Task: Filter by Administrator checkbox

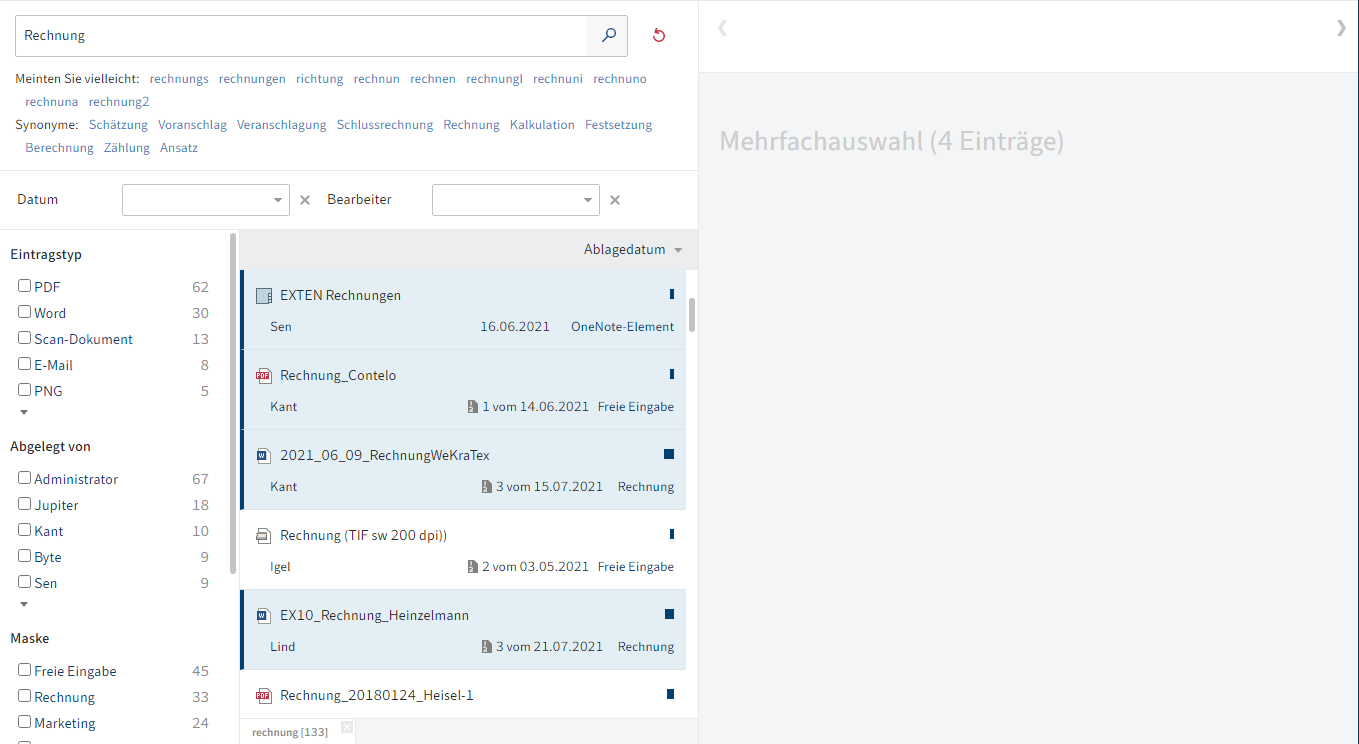Action: (25, 478)
